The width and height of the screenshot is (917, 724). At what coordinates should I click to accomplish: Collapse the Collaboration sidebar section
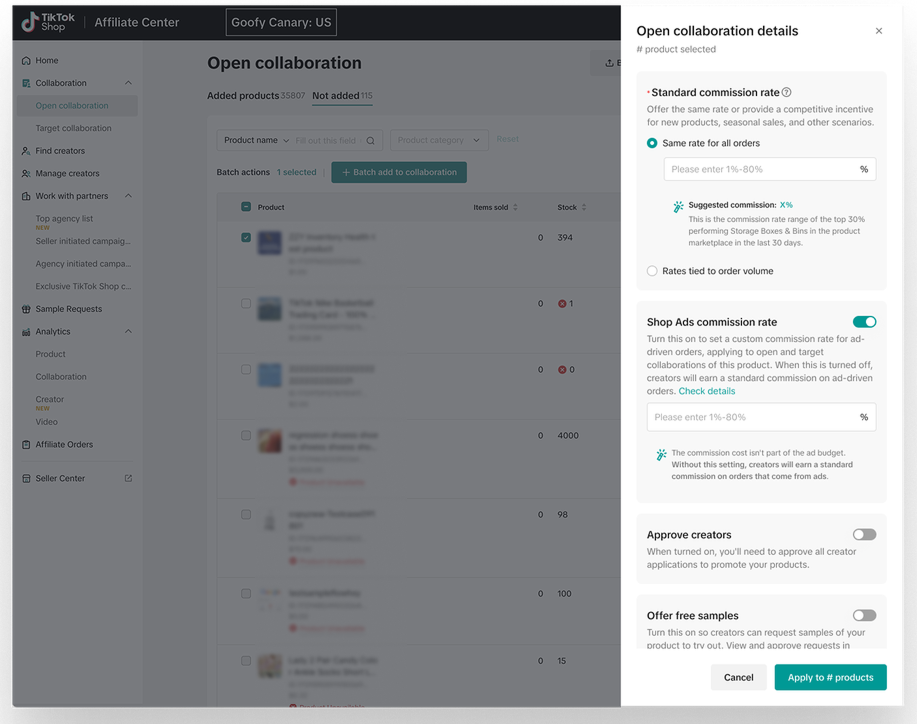coord(128,83)
